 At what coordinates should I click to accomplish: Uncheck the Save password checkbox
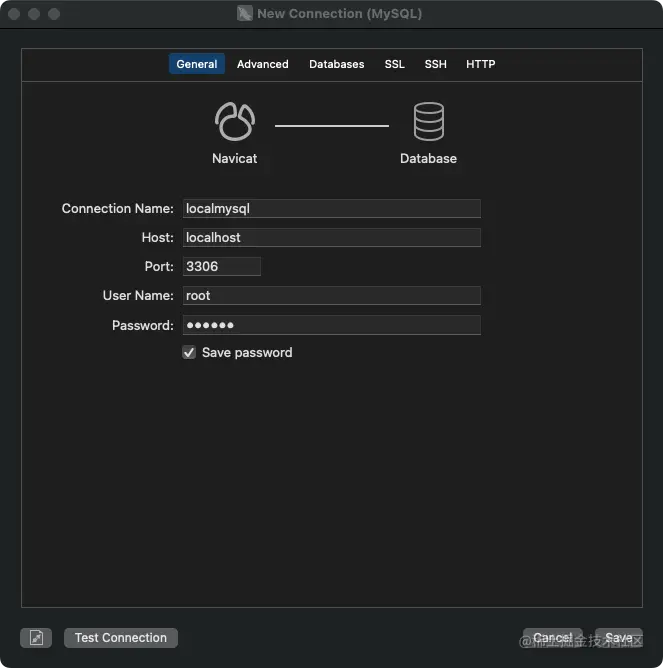coord(189,352)
